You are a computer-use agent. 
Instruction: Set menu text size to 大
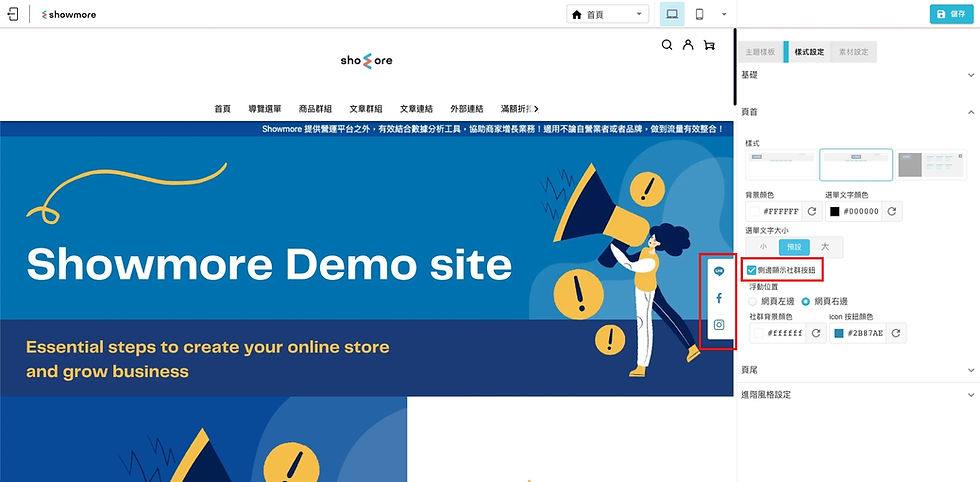point(826,247)
